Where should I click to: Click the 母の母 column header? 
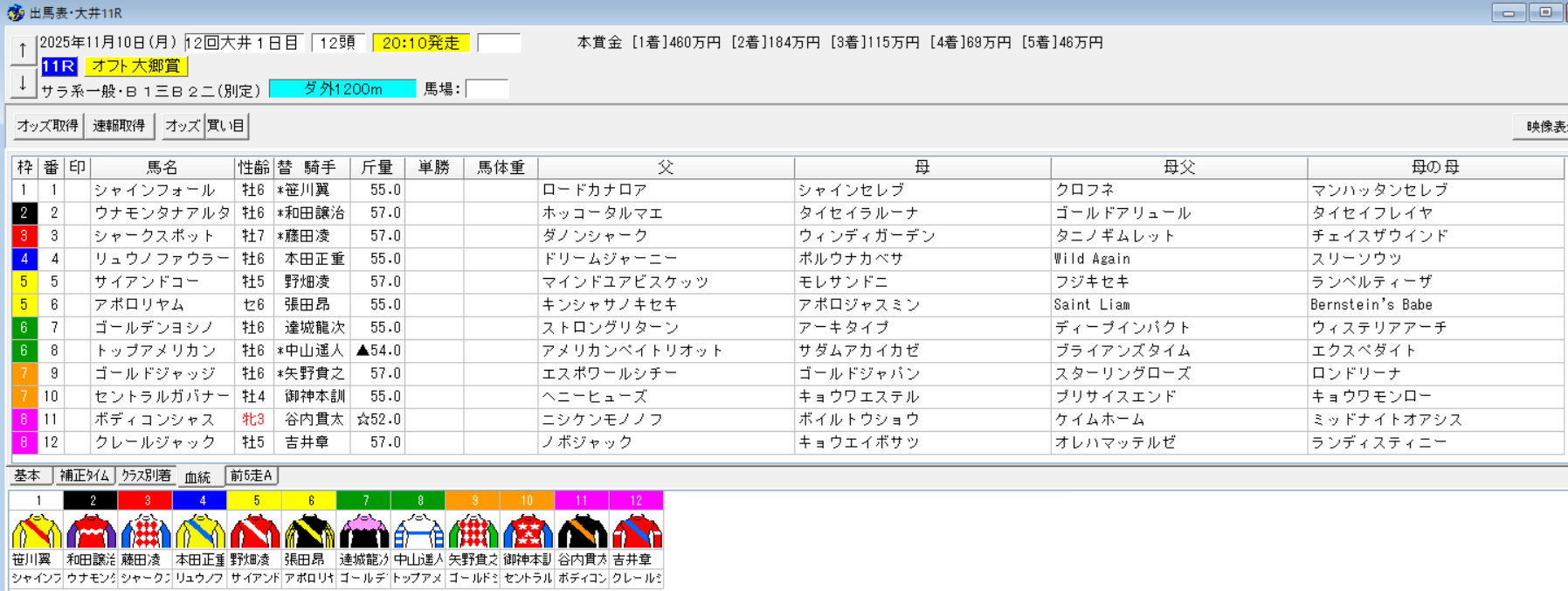(x=1435, y=168)
